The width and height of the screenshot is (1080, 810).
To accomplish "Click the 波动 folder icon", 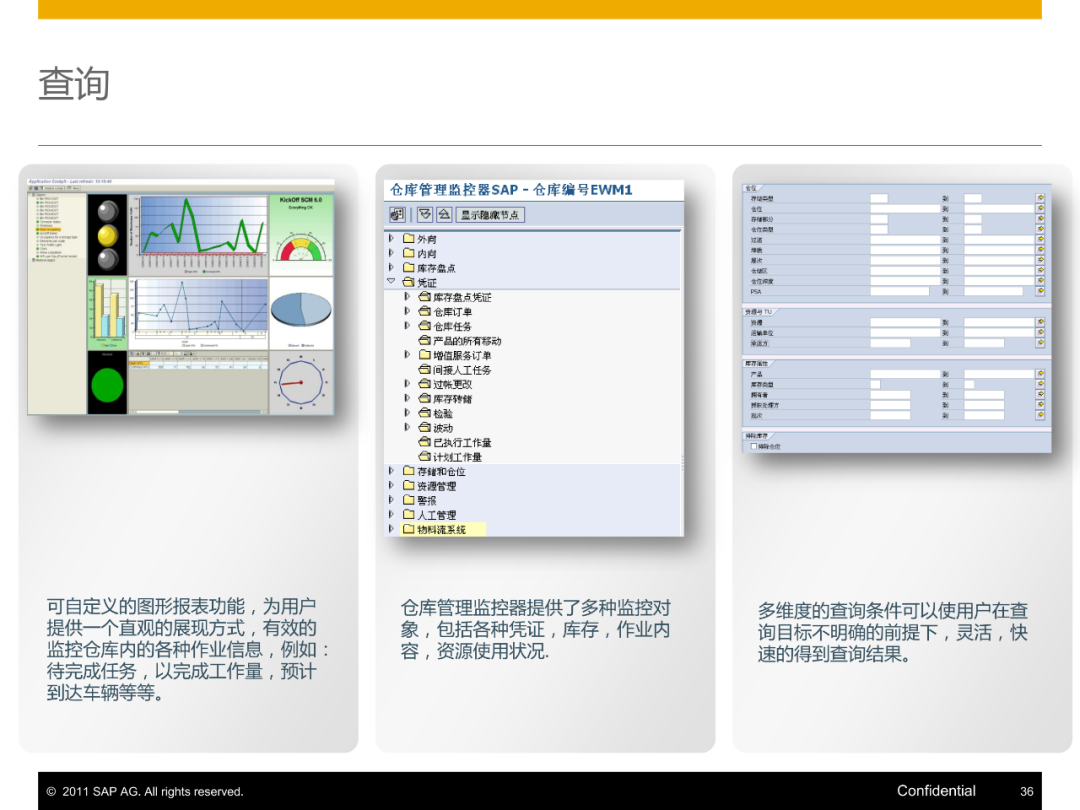I will click(424, 427).
